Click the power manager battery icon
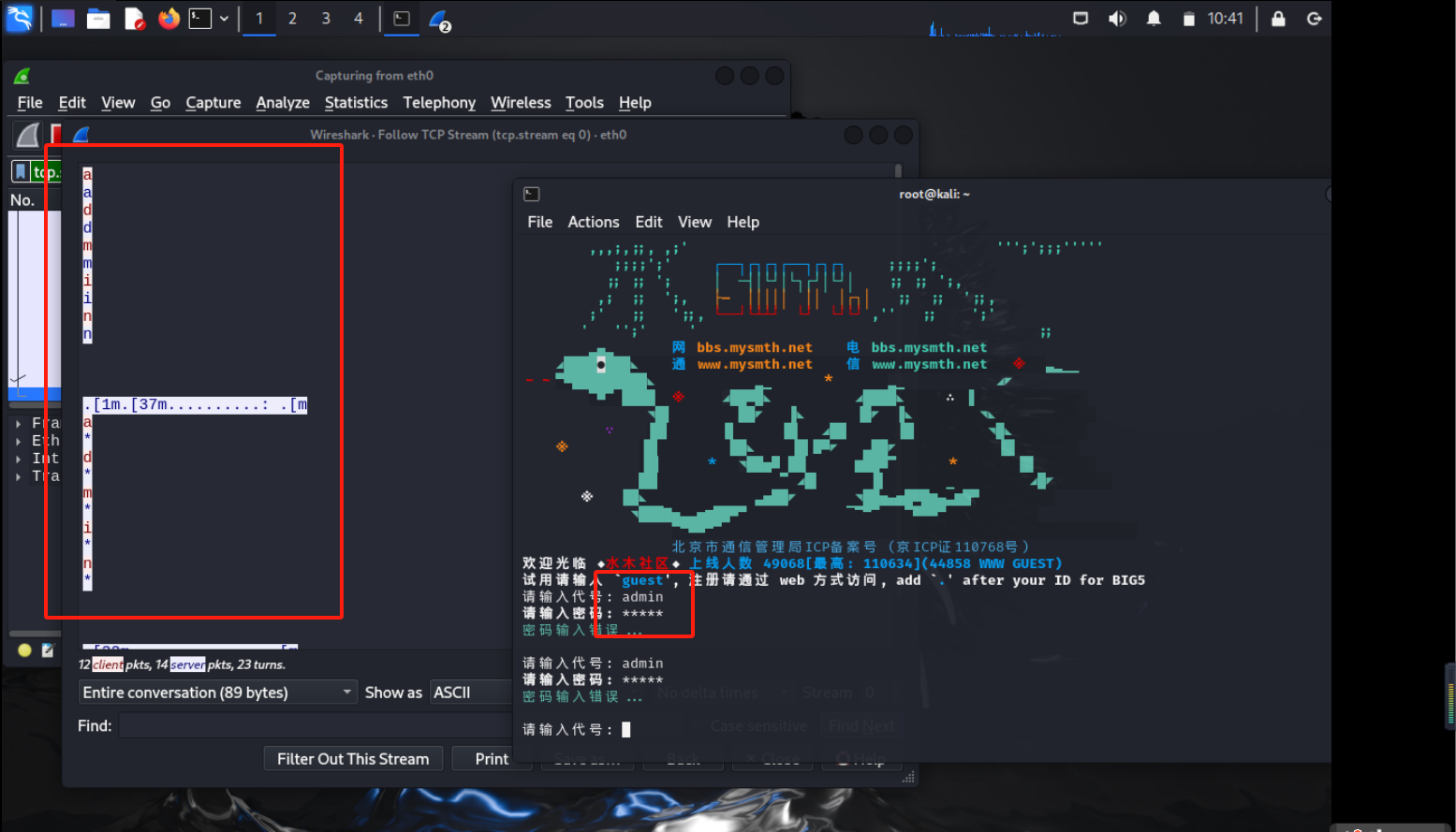 (1188, 19)
